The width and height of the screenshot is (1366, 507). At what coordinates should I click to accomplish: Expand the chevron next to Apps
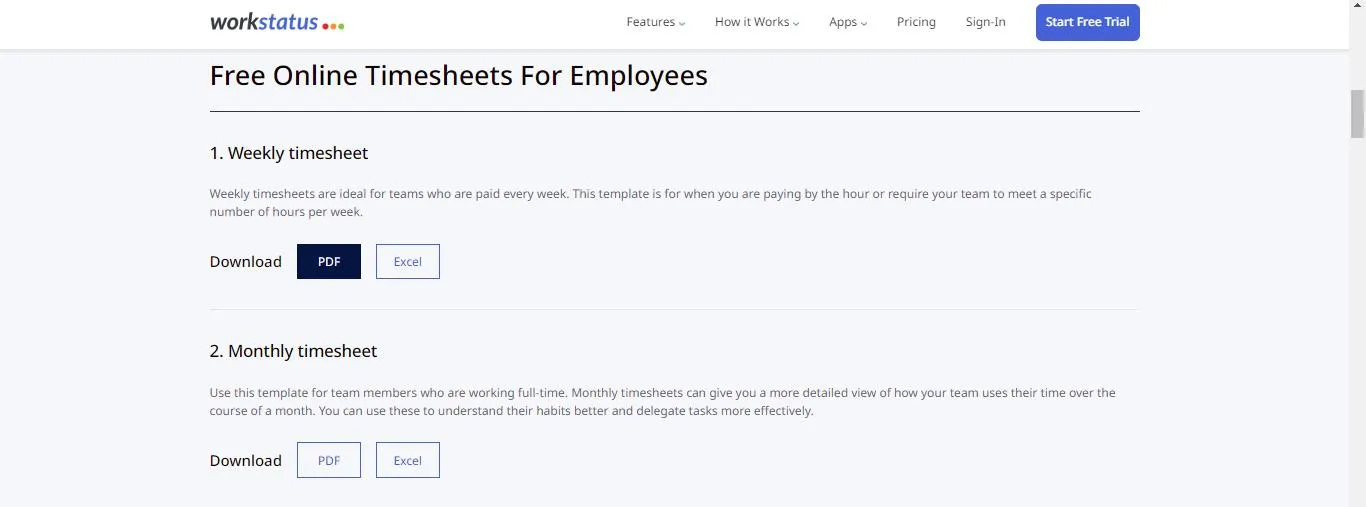click(x=864, y=23)
